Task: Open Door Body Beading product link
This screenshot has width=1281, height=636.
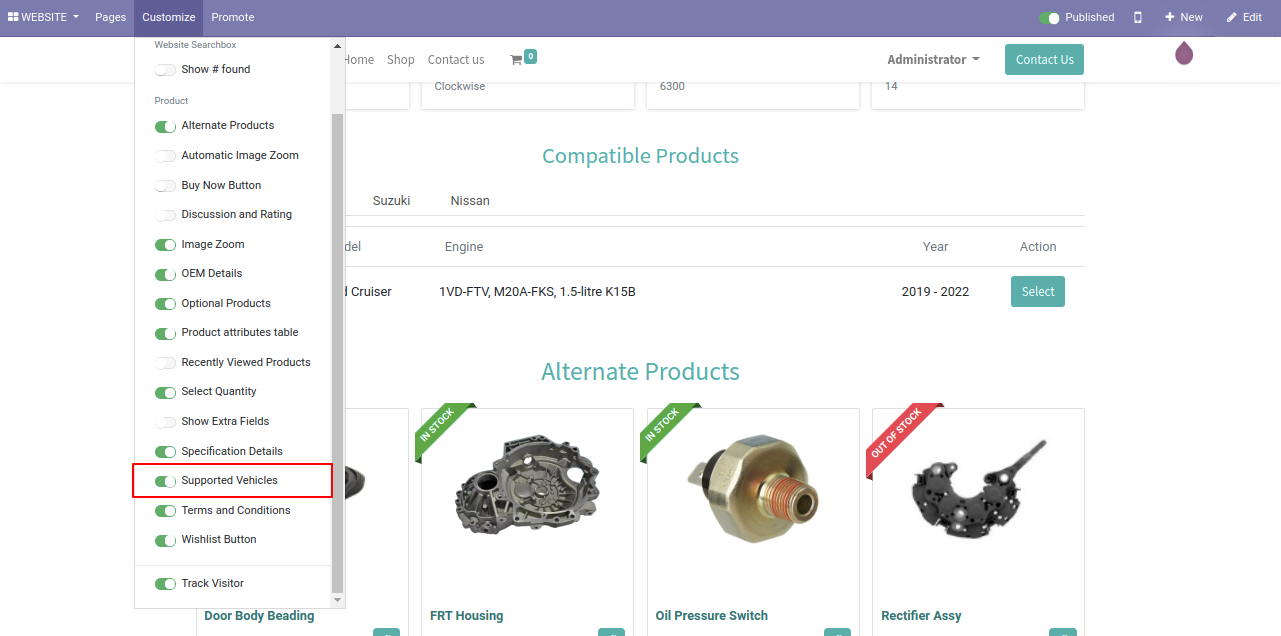Action: coord(259,616)
